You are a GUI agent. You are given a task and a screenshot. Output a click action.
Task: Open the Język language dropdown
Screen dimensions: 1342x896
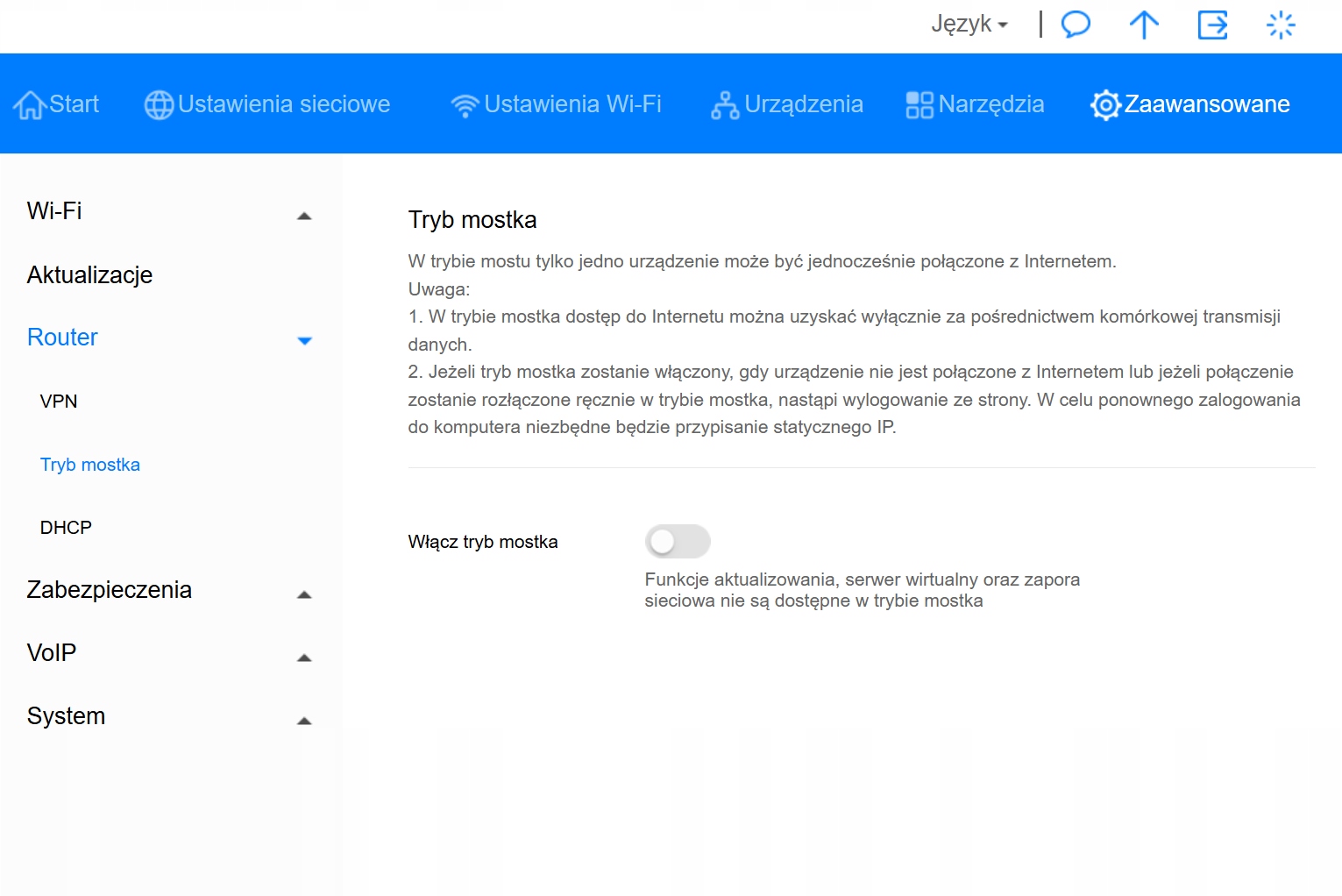click(x=969, y=24)
